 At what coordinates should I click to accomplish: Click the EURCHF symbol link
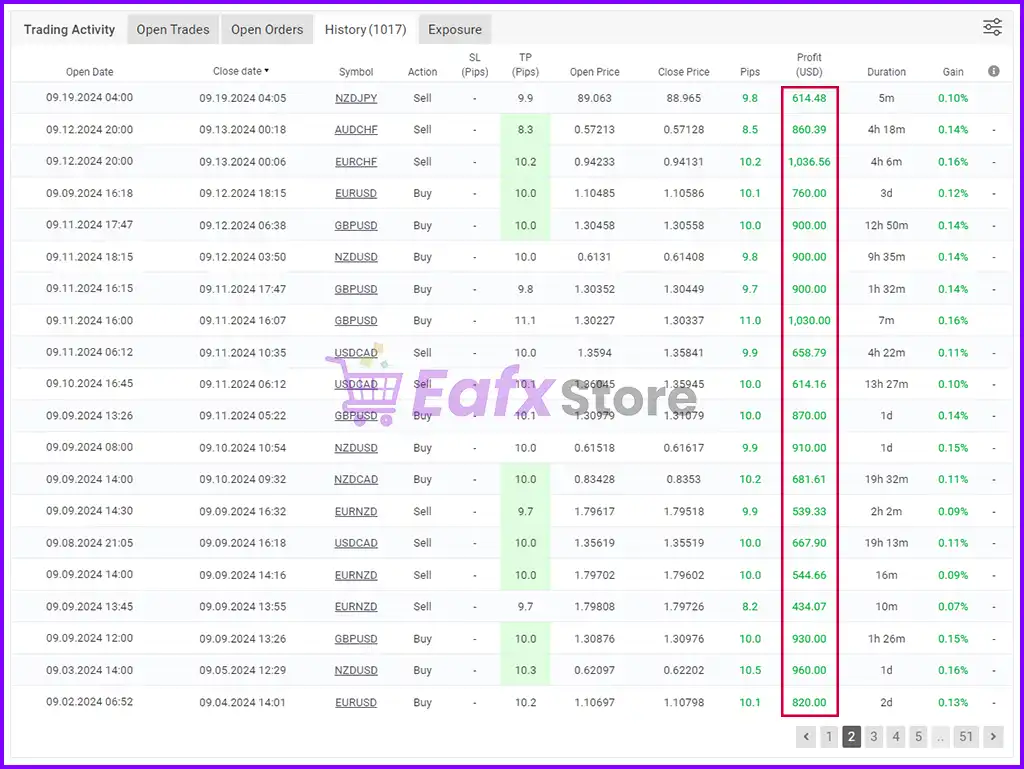[x=356, y=162]
